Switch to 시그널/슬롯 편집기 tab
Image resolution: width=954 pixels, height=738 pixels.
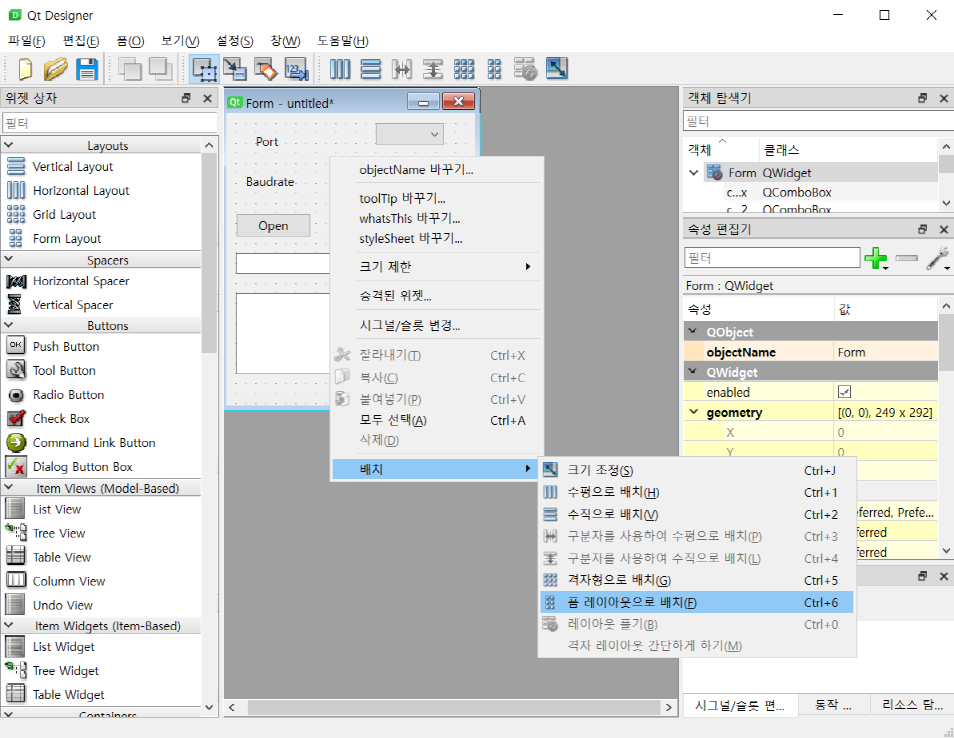click(739, 705)
